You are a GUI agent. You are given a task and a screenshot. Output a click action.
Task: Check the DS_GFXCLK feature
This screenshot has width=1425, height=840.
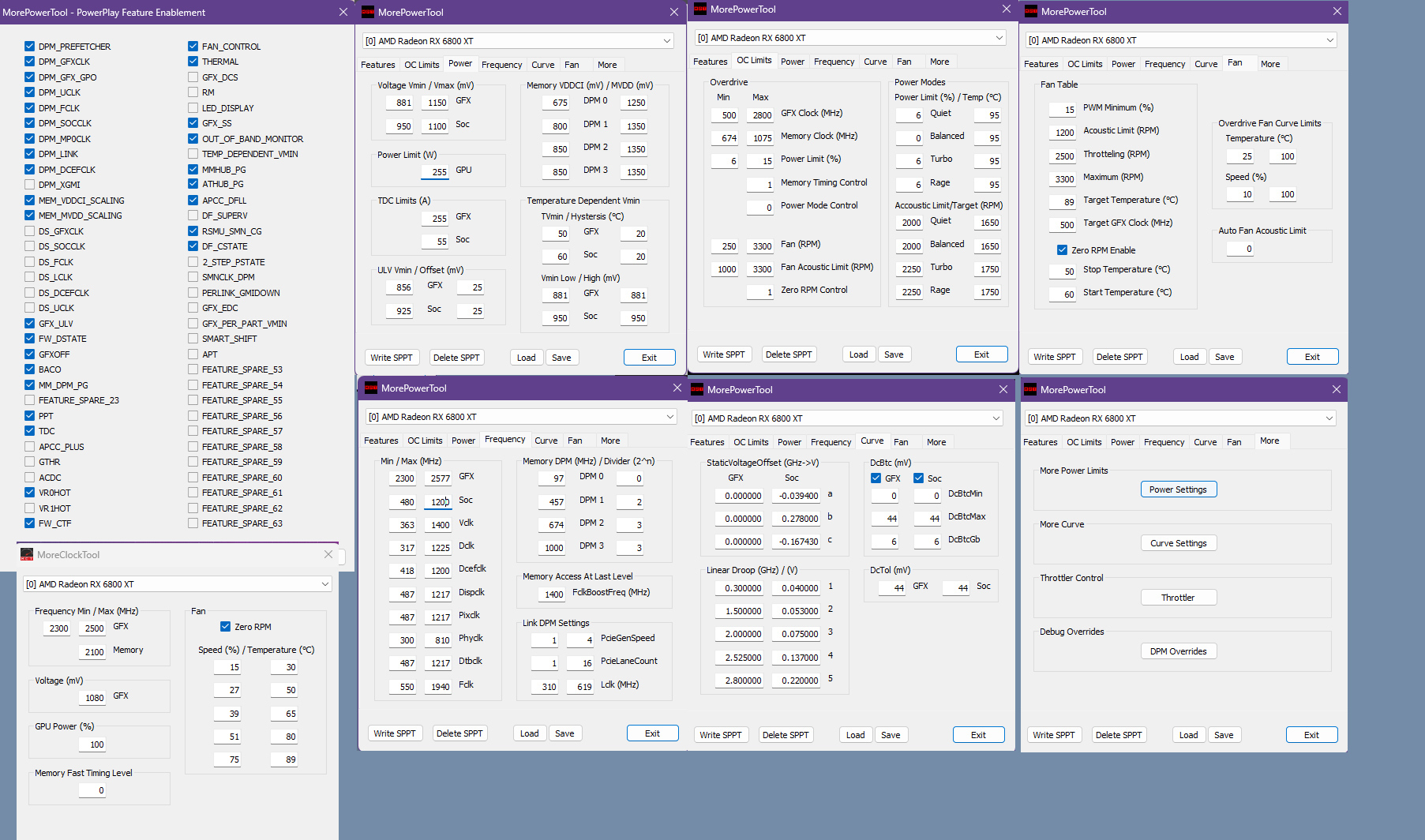29,231
